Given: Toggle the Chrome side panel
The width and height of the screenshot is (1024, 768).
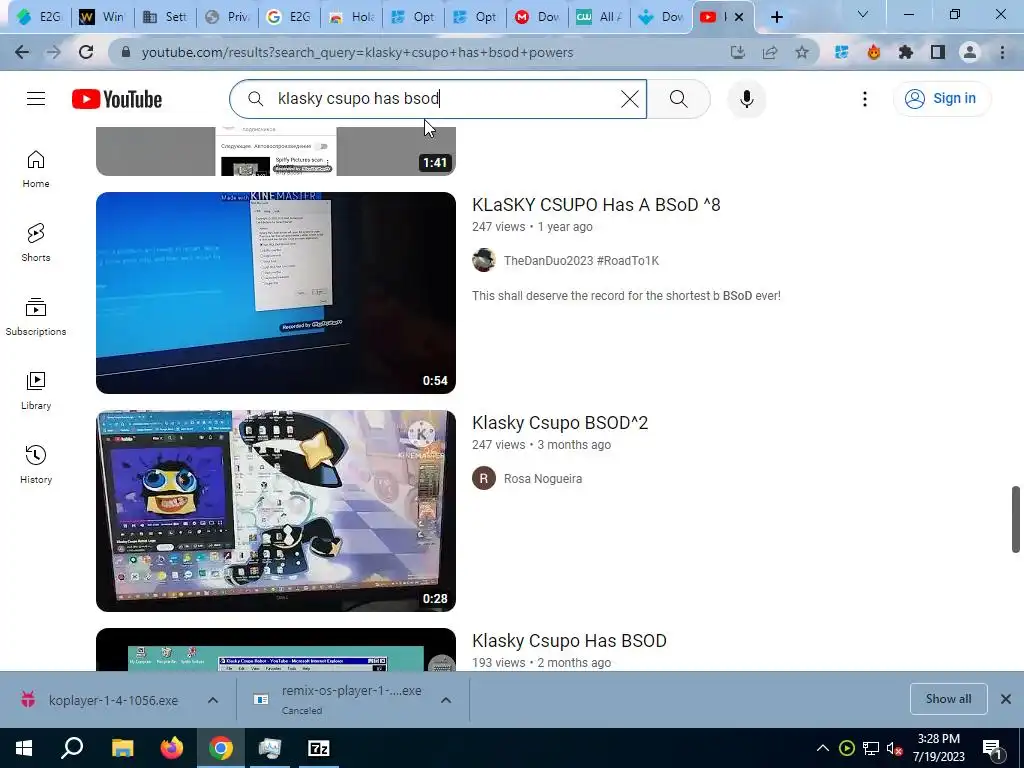Looking at the screenshot, I should coord(938,52).
